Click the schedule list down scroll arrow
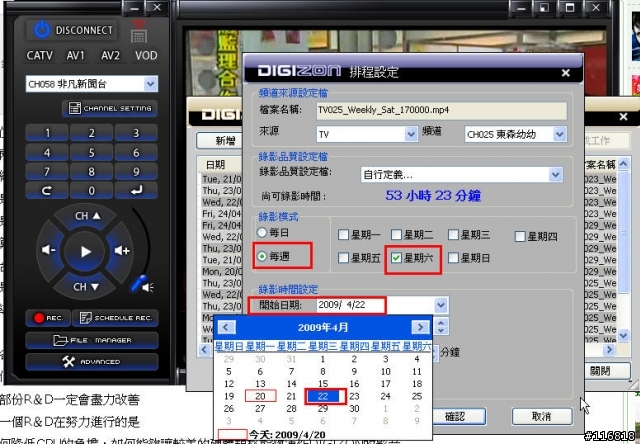 (623, 335)
